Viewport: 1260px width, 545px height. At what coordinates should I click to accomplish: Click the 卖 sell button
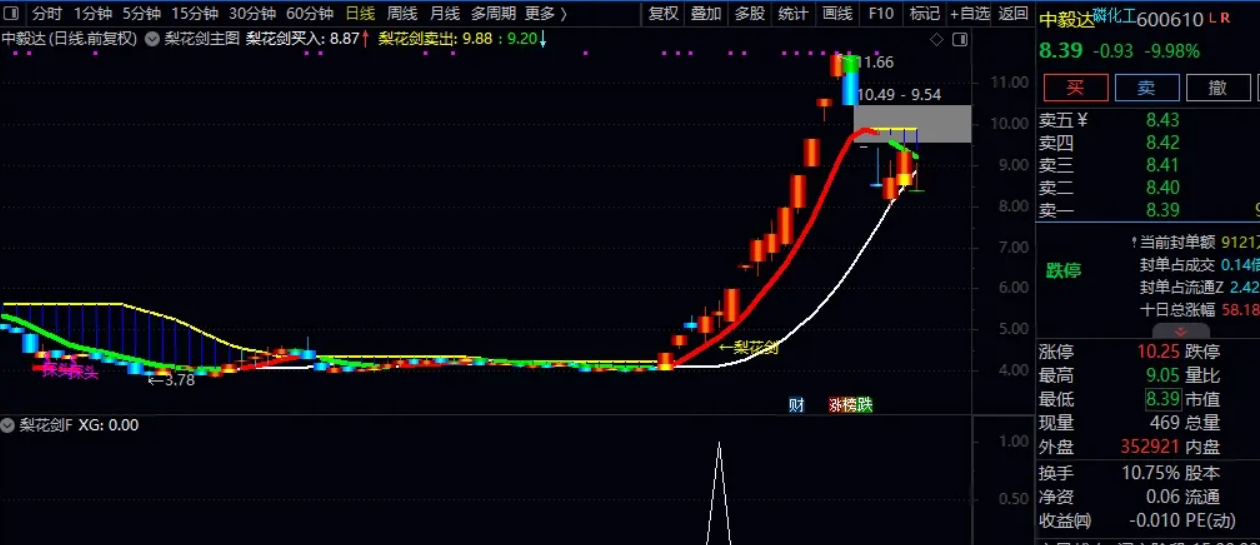pyautogui.click(x=1146, y=88)
